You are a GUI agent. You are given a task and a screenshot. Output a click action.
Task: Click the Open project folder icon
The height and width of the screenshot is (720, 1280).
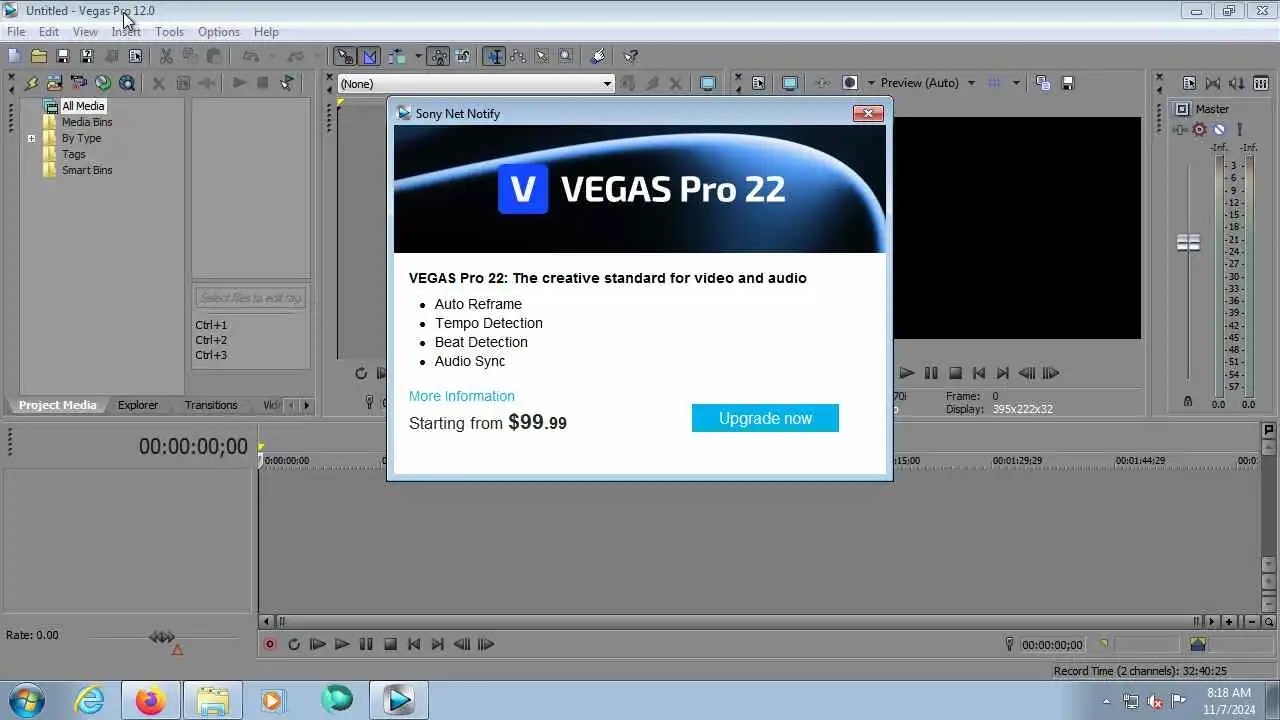click(38, 56)
